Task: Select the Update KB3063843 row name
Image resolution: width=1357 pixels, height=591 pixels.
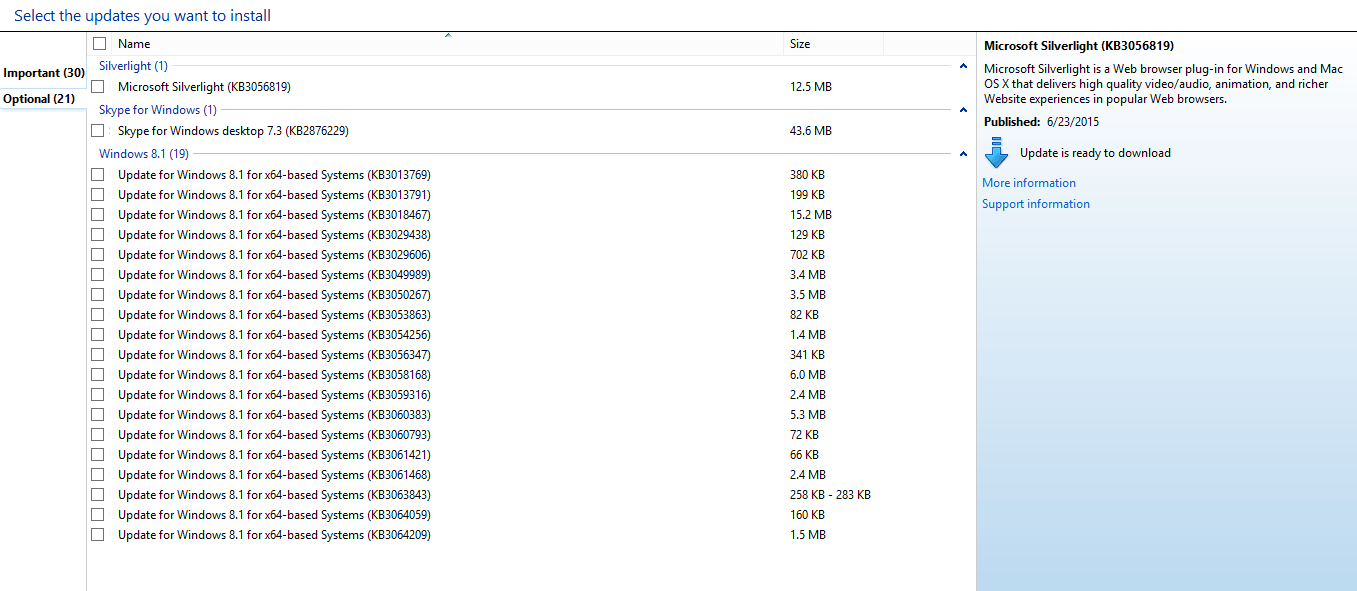Action: (274, 495)
